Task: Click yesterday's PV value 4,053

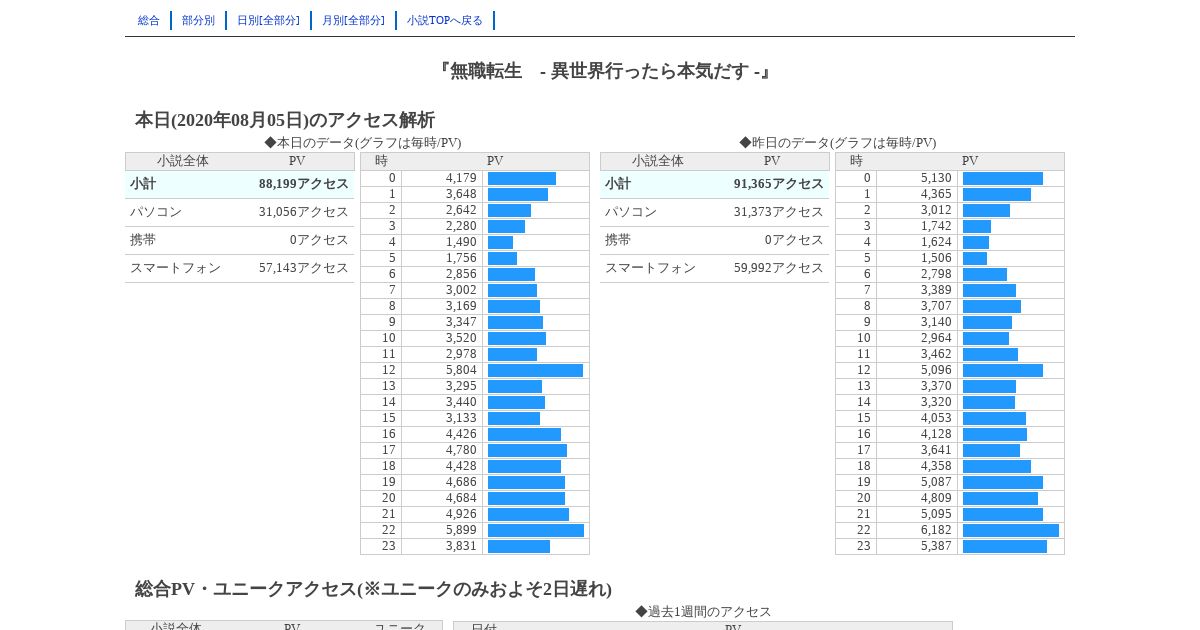Action: [936, 418]
